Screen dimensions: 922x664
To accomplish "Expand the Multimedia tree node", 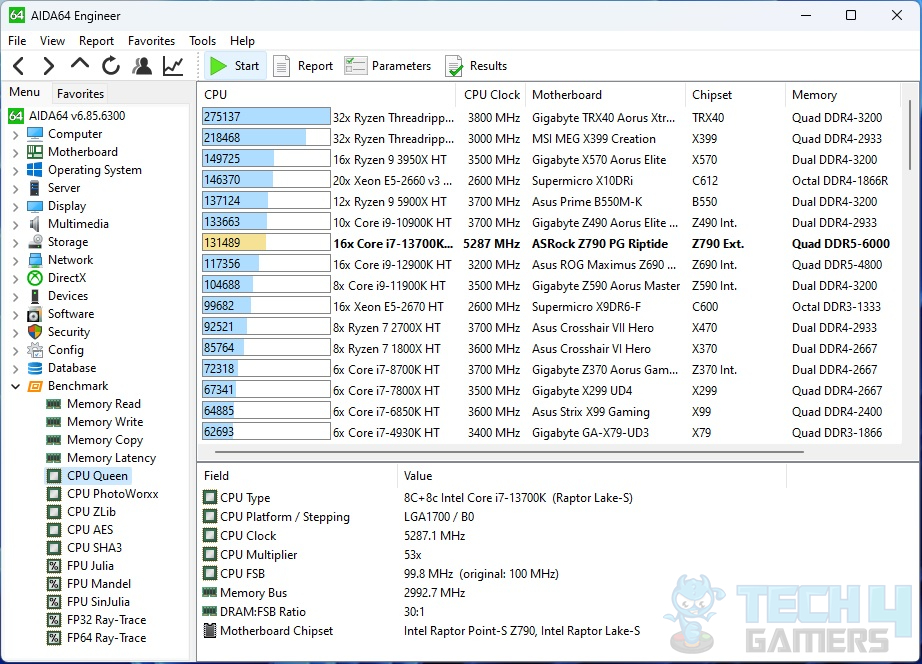I will click(15, 224).
